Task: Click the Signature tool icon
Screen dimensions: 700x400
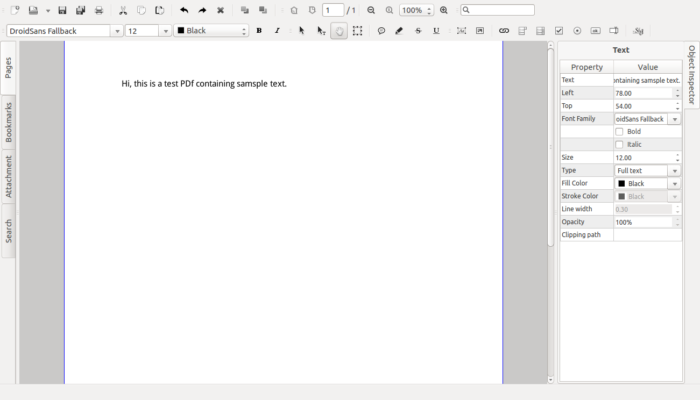Action: click(638, 30)
